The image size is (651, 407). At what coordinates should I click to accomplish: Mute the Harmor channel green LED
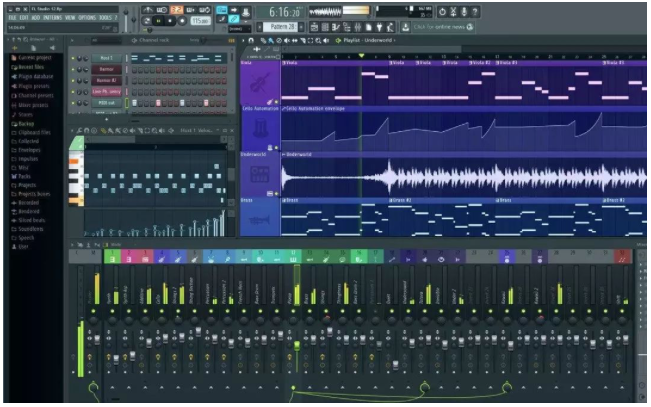(73, 69)
